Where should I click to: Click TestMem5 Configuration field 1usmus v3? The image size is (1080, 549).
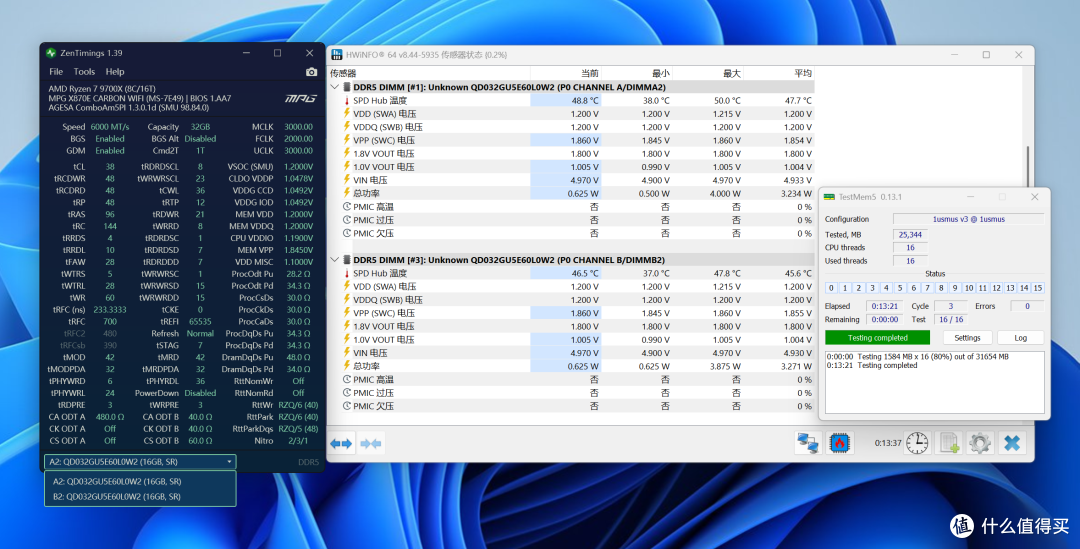coord(968,219)
